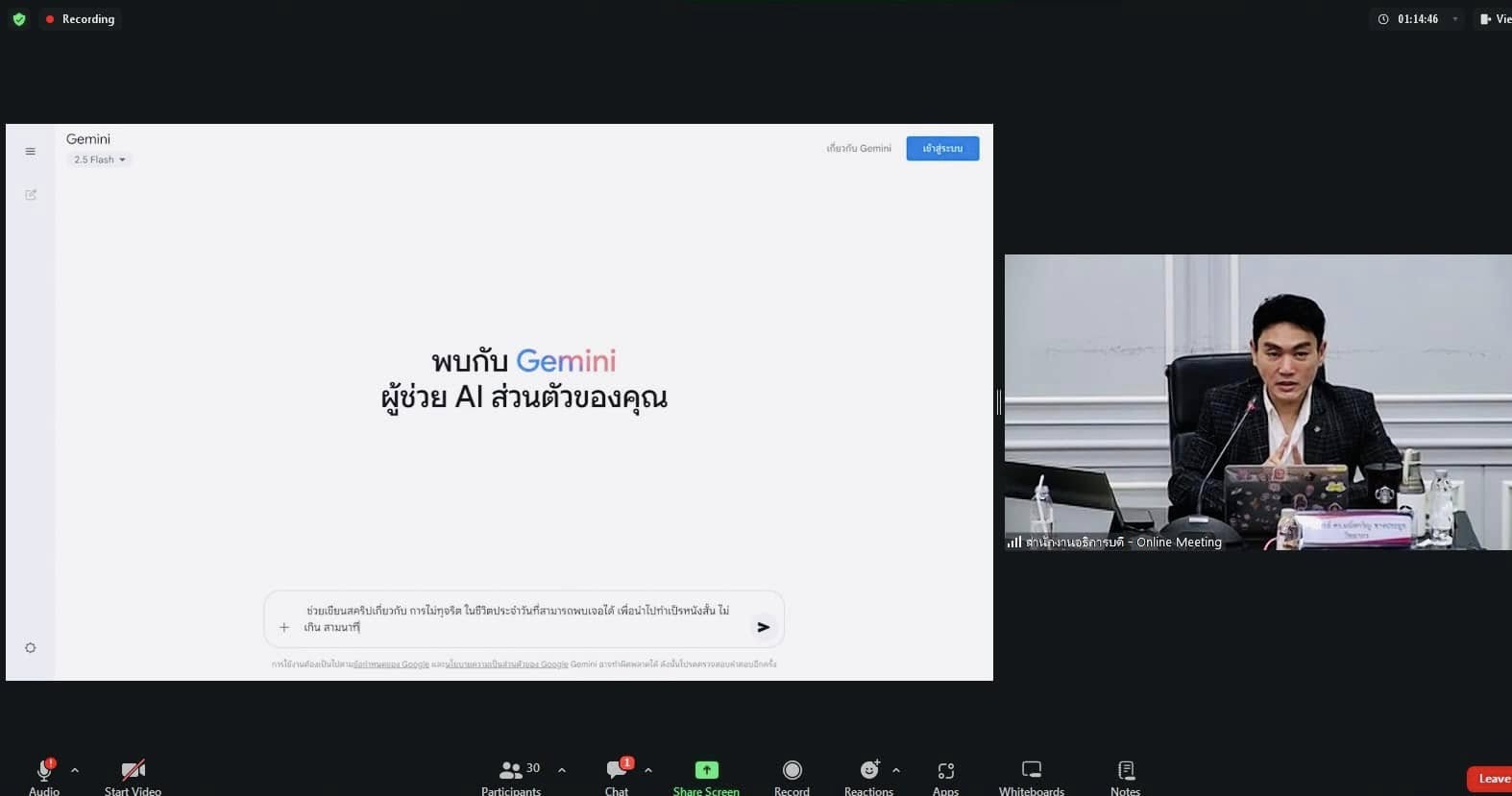Click the meeting timer 01:14:46
The height and width of the screenshot is (796, 1512).
[x=1417, y=19]
